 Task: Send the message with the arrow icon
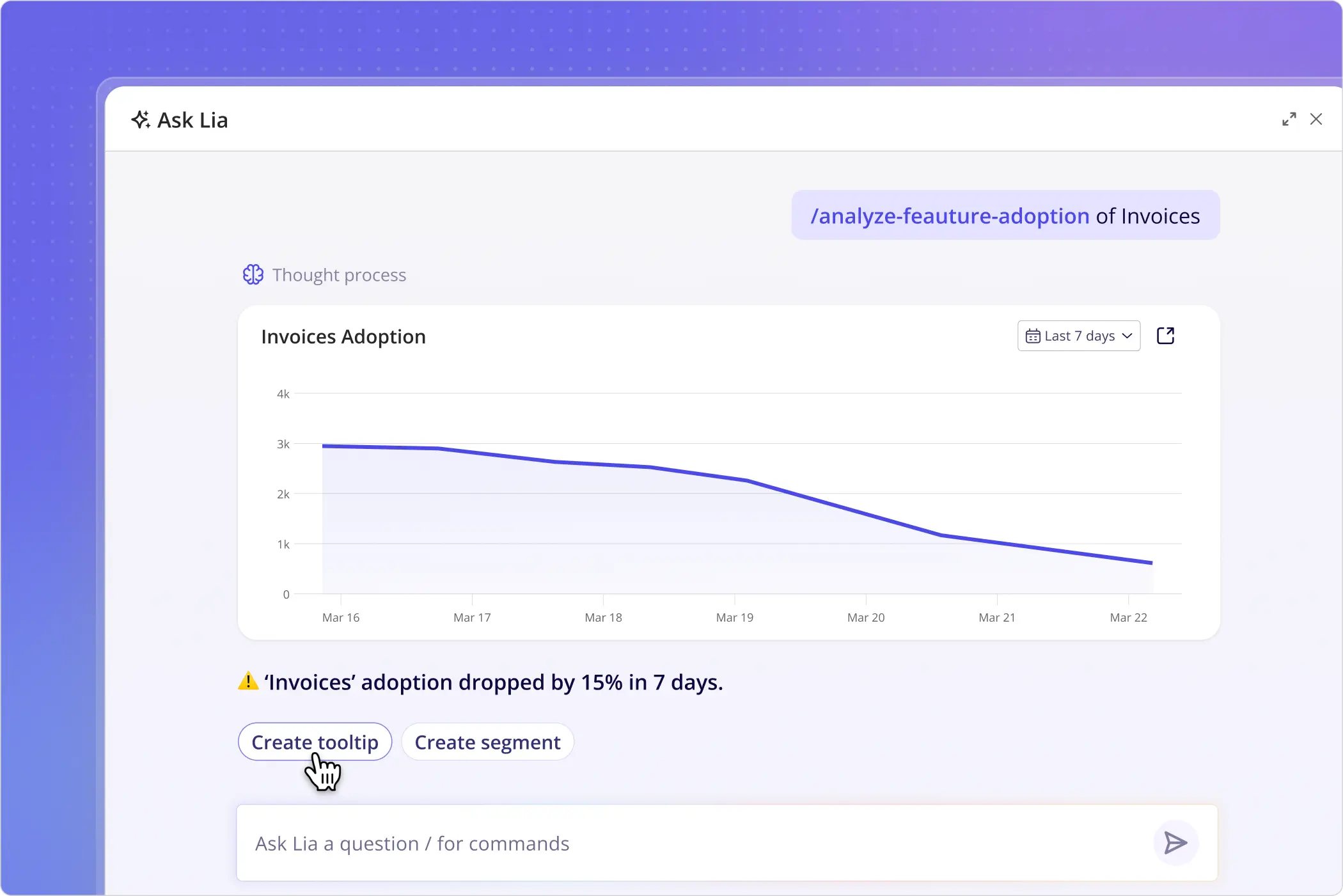1175,843
